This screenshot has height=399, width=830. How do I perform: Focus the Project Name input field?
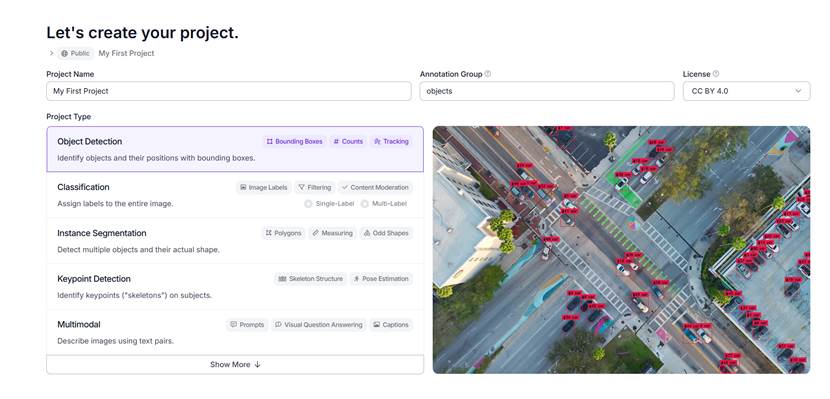click(x=229, y=91)
